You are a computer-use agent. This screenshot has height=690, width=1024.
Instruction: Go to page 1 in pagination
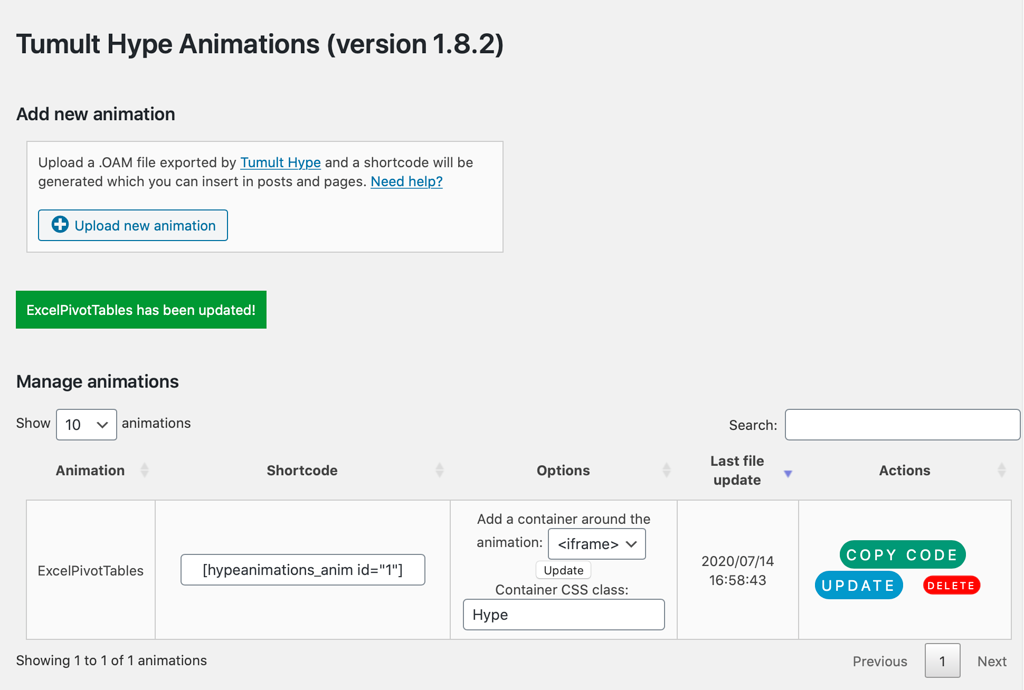point(941,660)
